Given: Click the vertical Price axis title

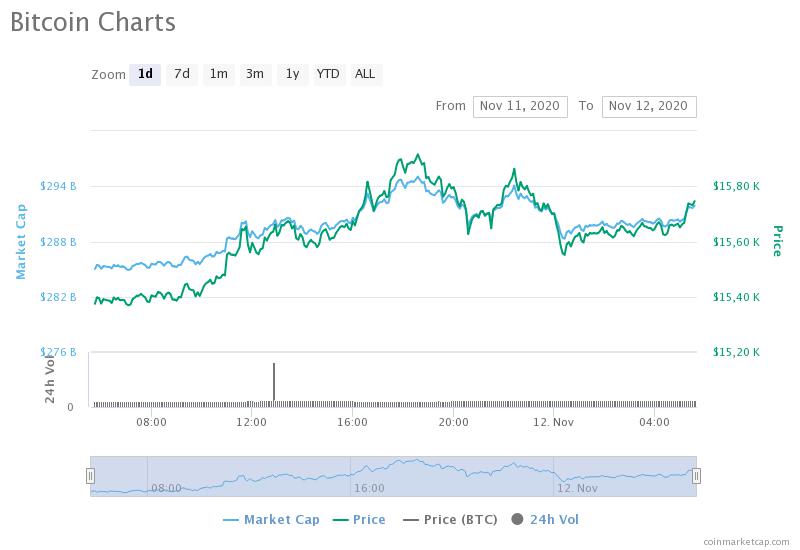Looking at the screenshot, I should tap(777, 241).
